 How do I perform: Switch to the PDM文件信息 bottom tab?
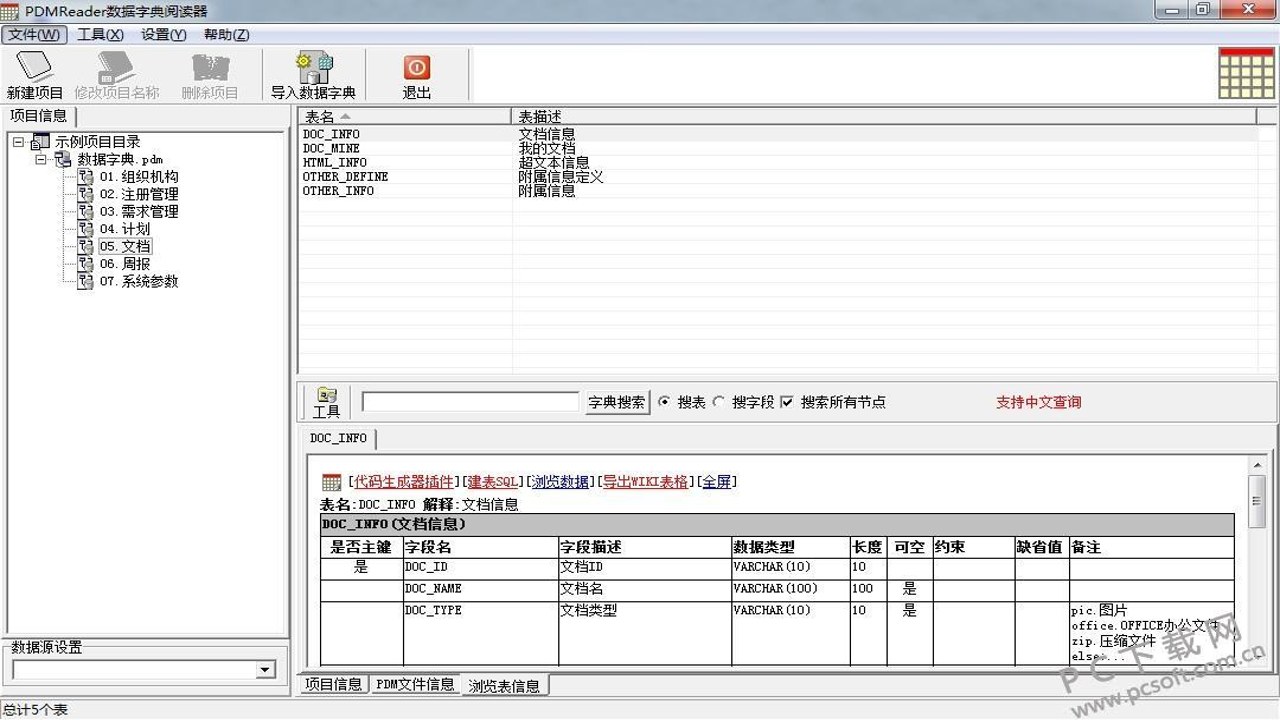tap(415, 685)
